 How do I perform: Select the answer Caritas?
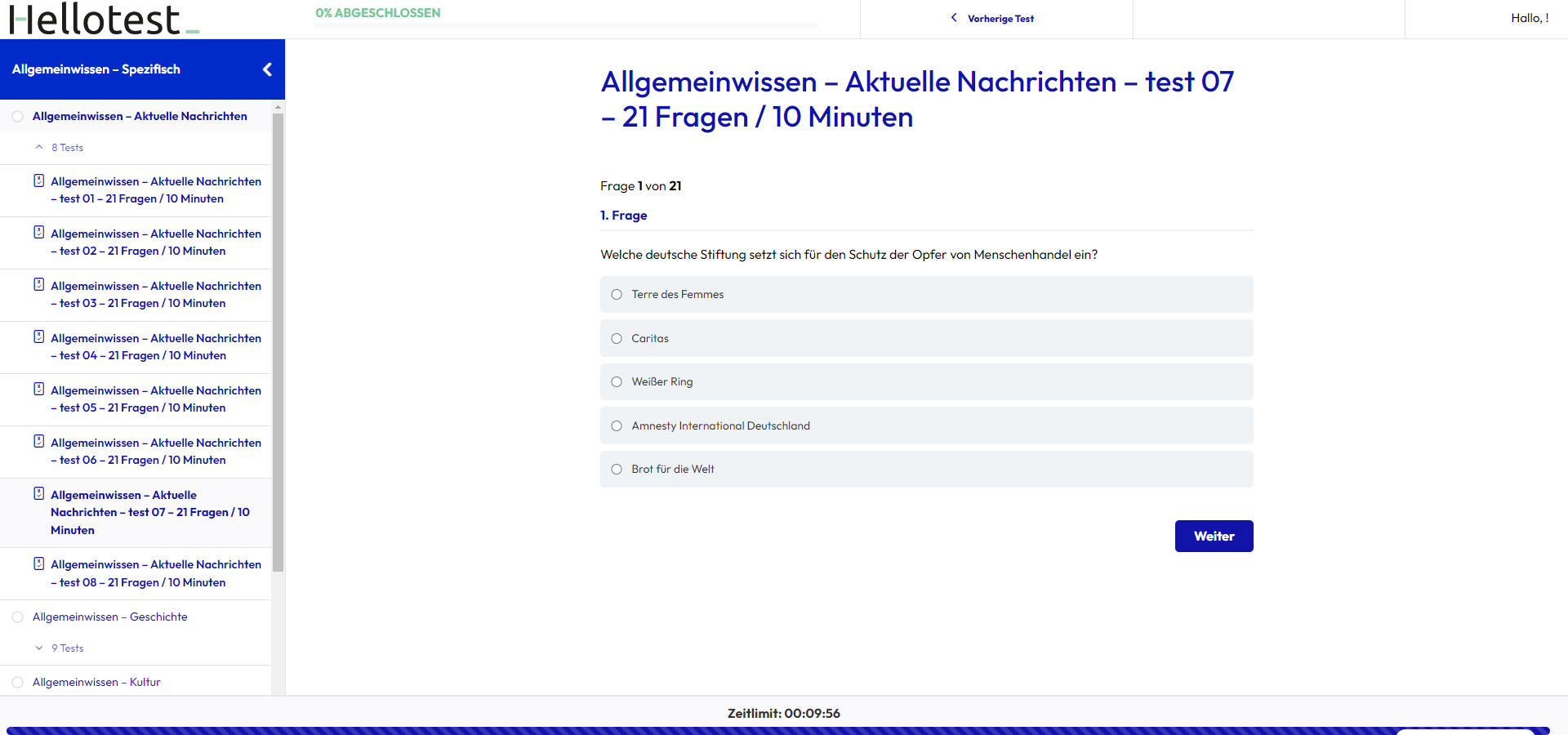pos(926,338)
